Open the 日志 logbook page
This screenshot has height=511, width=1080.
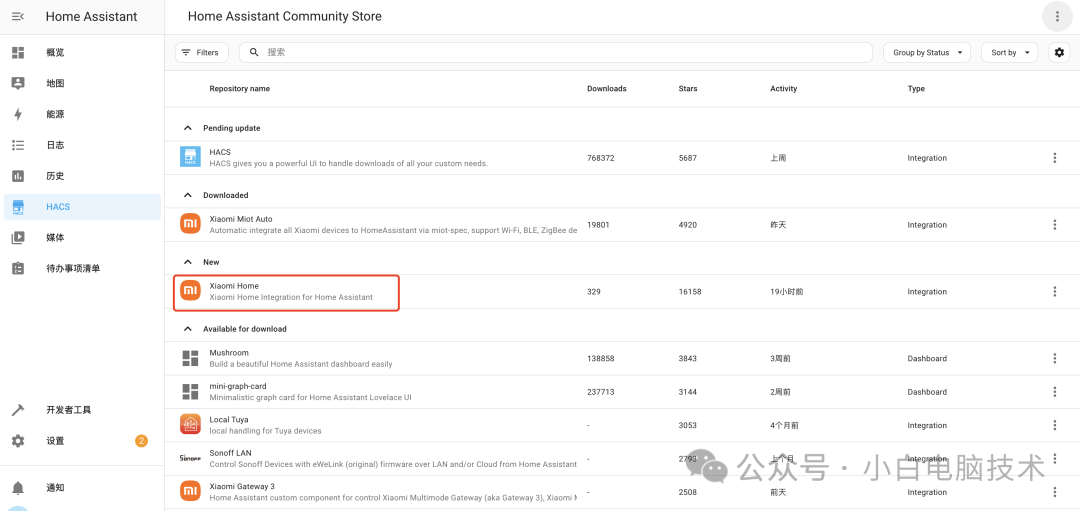click(x=82, y=145)
